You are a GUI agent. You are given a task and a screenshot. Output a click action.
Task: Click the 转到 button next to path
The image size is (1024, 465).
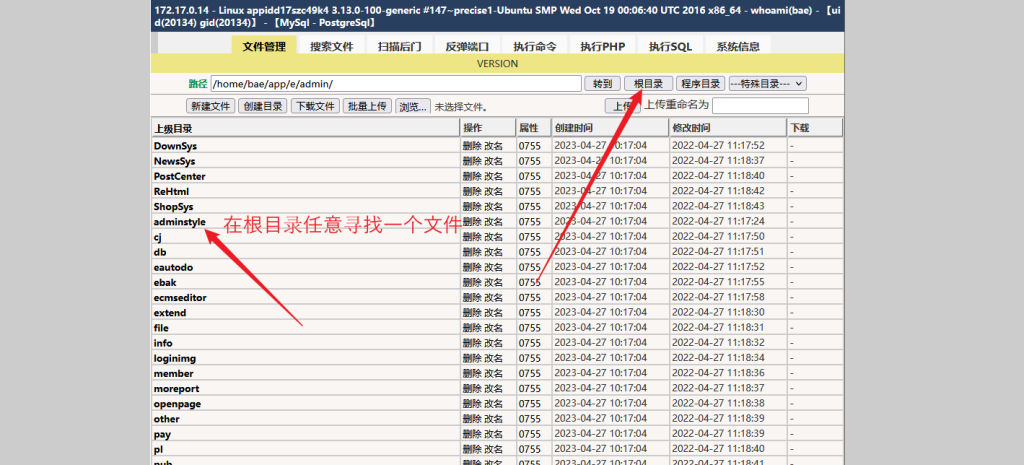[601, 84]
